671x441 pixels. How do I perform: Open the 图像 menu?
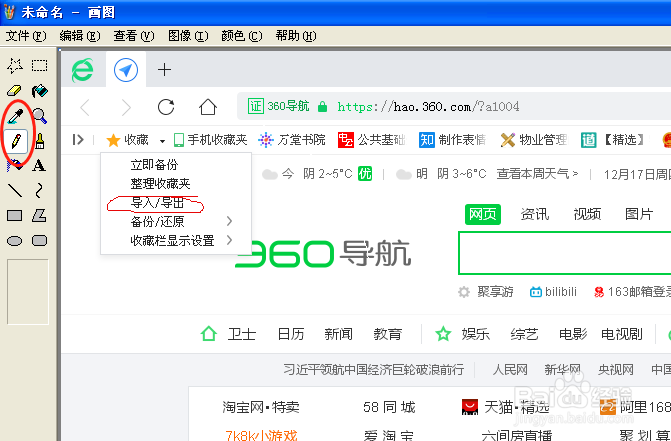coord(188,36)
